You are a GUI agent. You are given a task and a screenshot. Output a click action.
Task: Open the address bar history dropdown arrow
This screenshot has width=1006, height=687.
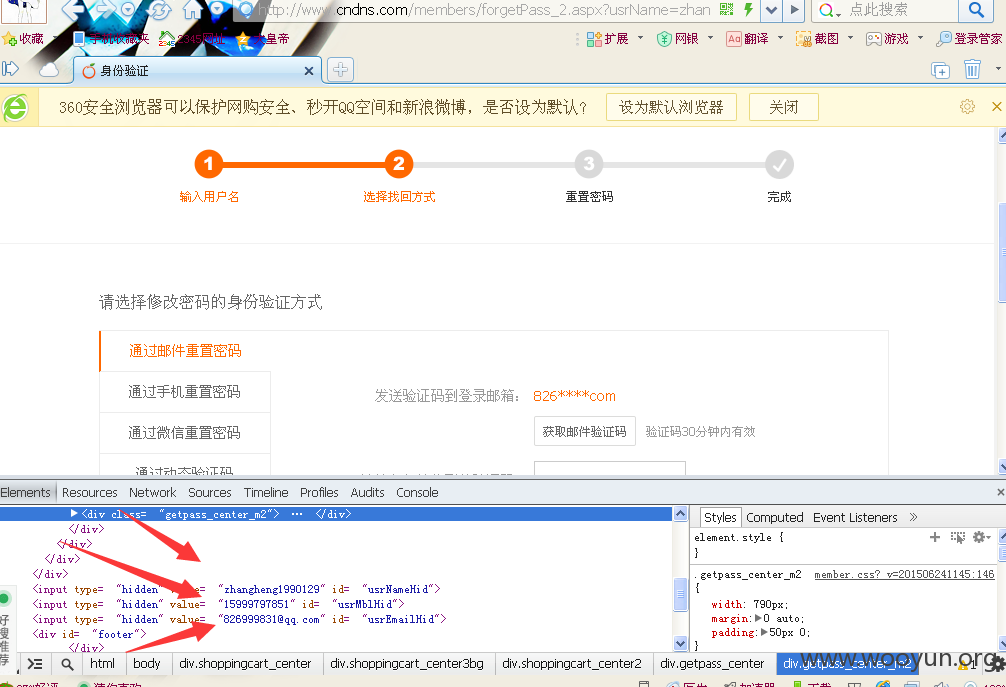coord(771,10)
